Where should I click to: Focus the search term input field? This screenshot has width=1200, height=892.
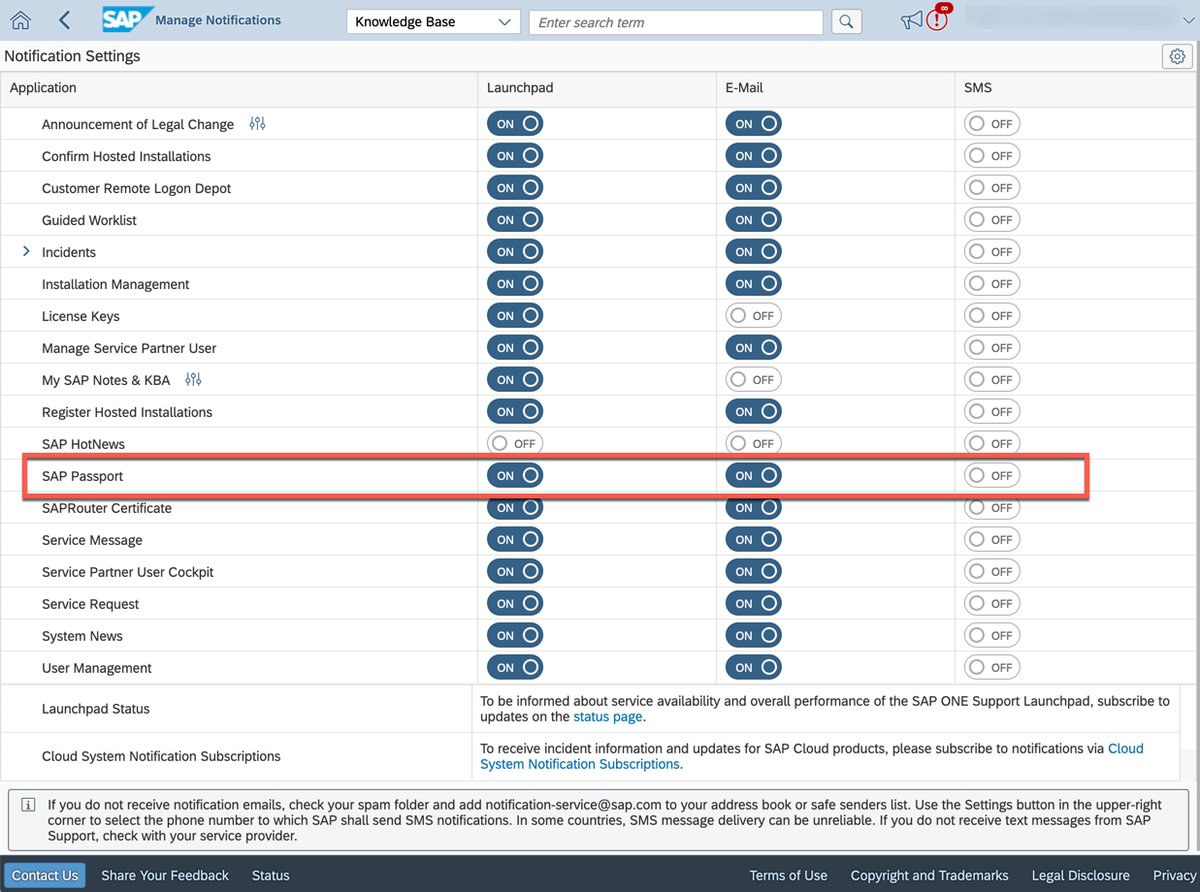pos(676,22)
